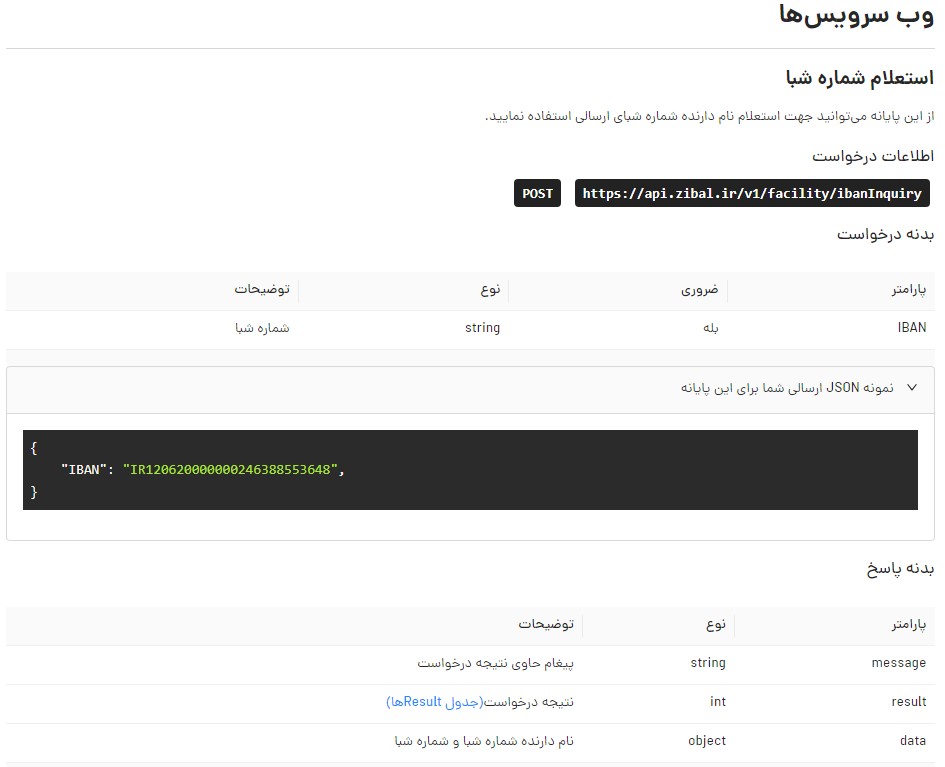Click the 'result' parameter cell
This screenshot has height=767, width=945.
click(x=908, y=702)
